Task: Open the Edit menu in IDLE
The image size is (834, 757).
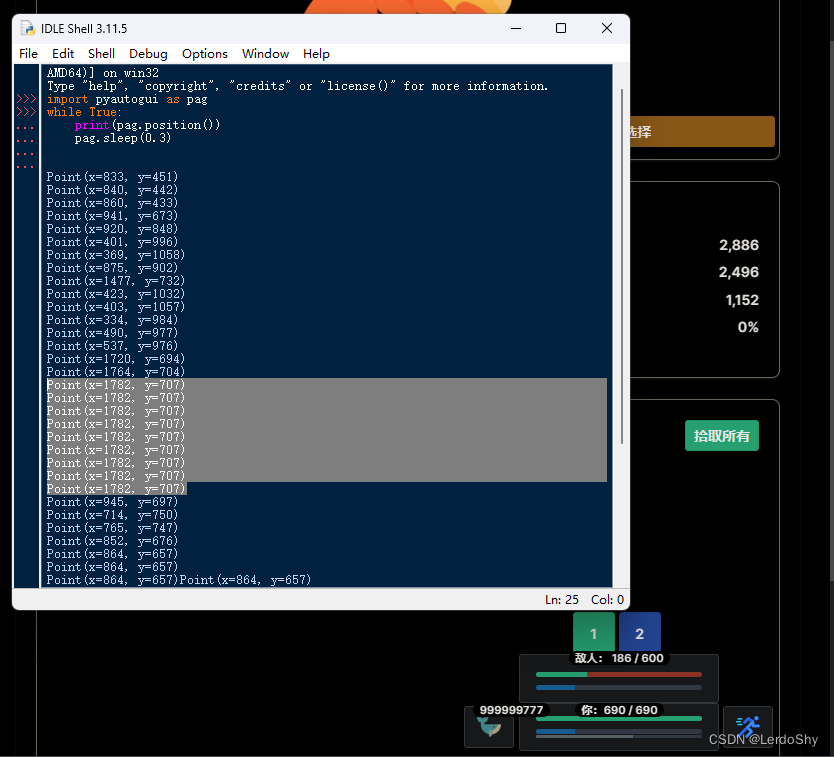Action: pyautogui.click(x=63, y=53)
